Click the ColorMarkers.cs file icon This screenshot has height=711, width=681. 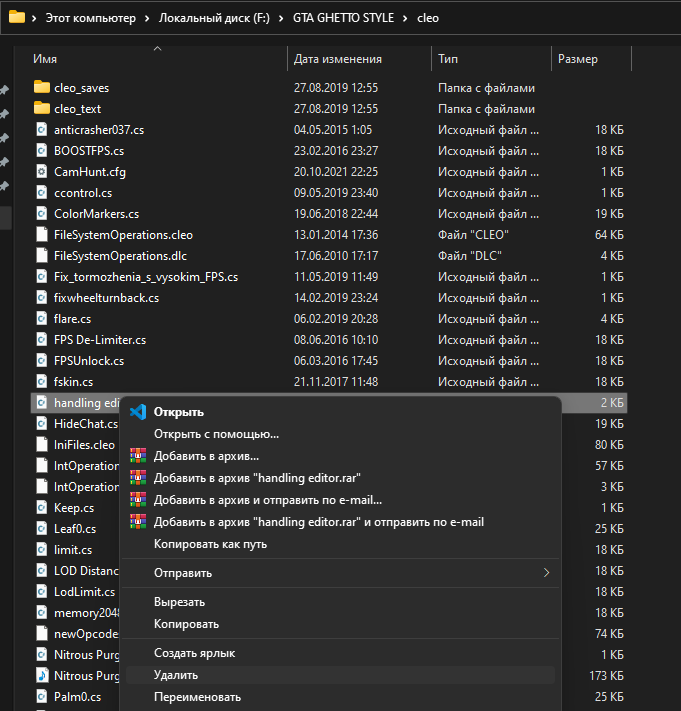pos(42,214)
